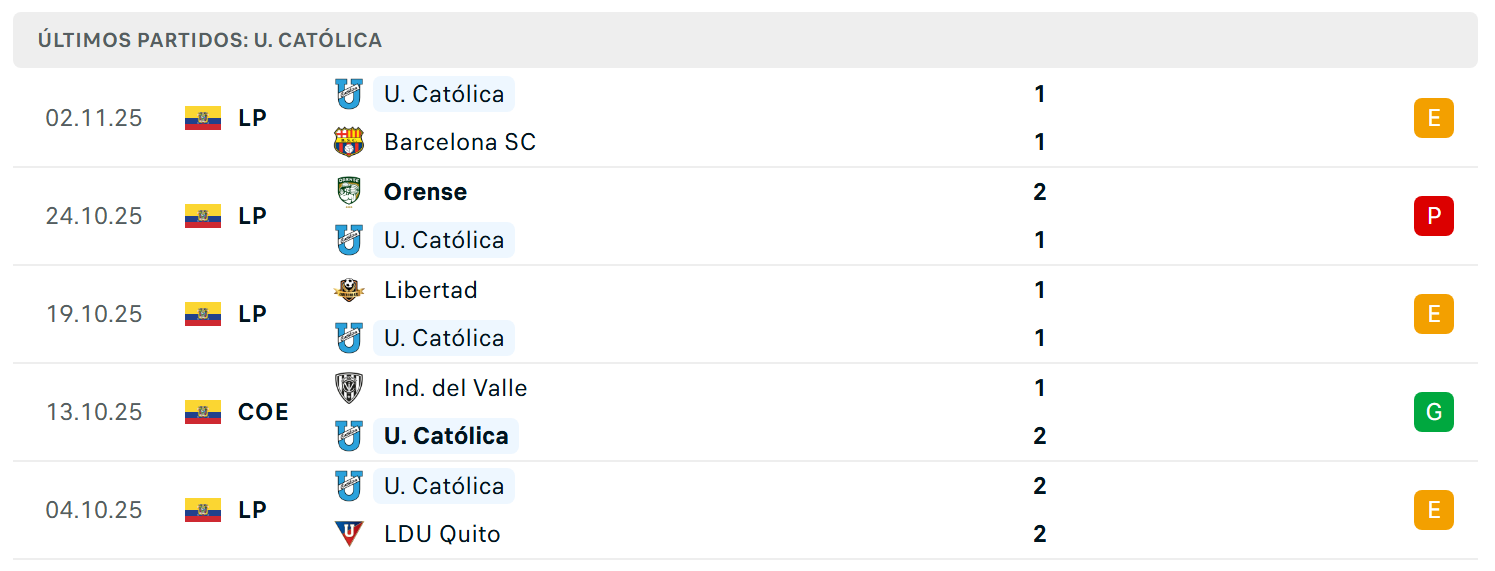The height and width of the screenshot is (571, 1495).
Task: Click the green G win badge
Action: click(1434, 412)
